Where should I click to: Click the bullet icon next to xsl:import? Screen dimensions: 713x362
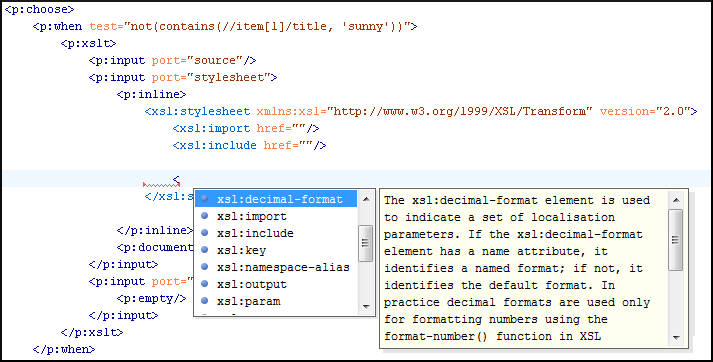[x=205, y=216]
